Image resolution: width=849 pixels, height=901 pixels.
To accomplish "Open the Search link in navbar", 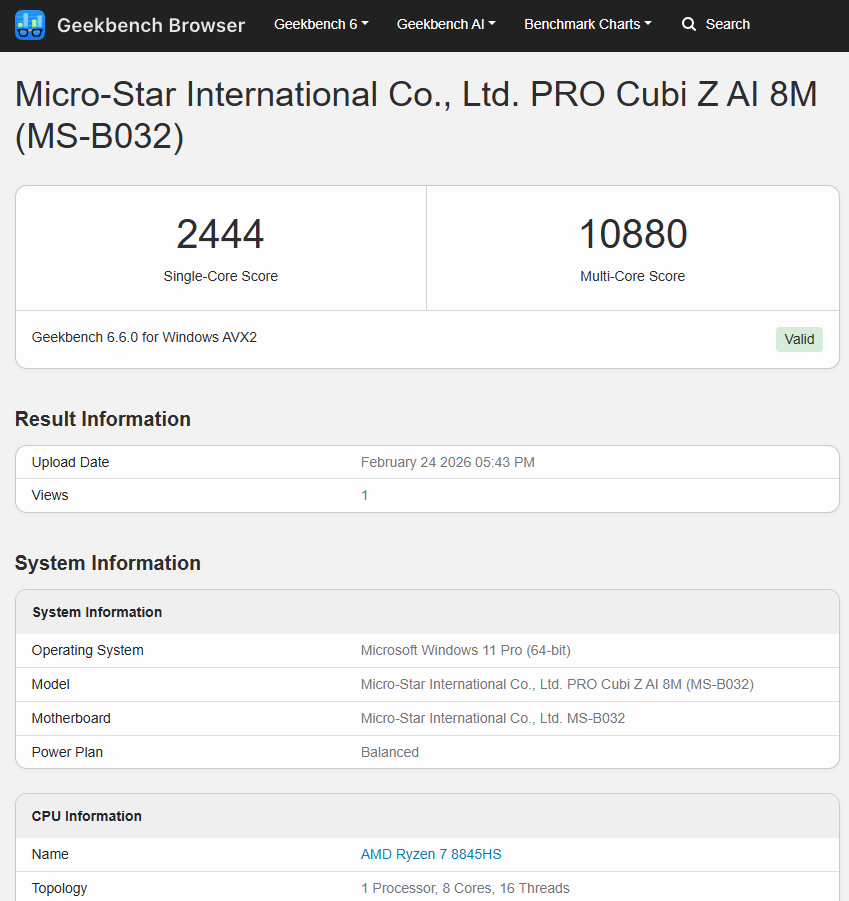I will coord(727,24).
